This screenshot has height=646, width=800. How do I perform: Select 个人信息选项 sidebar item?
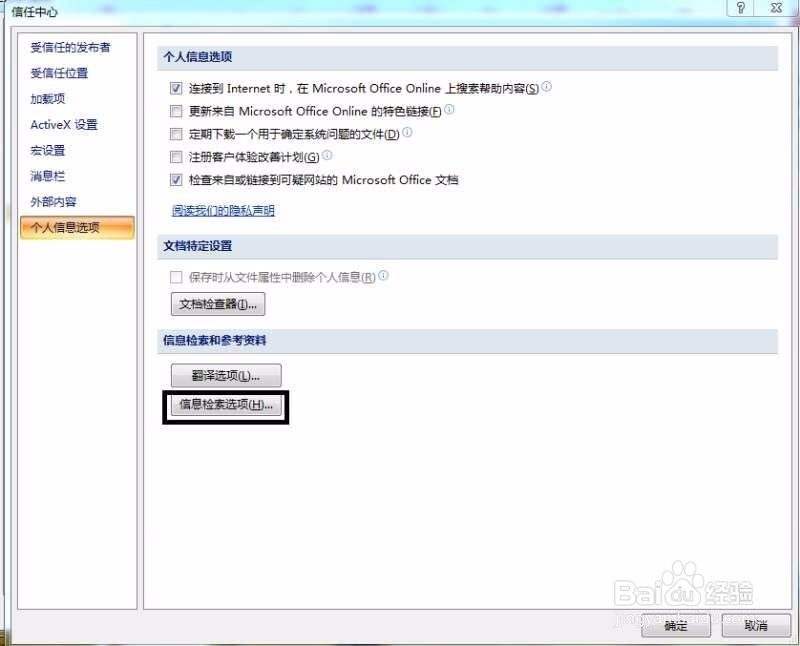pos(77,228)
